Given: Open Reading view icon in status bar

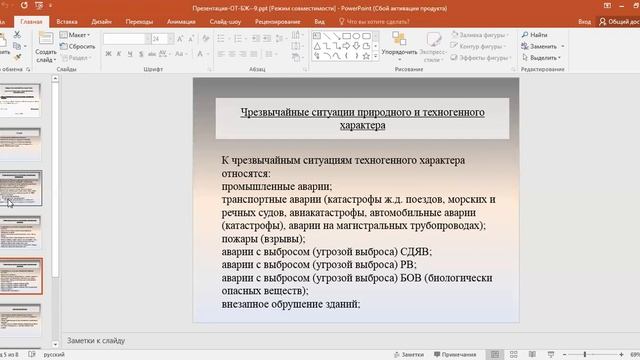Looking at the screenshot, I should (x=532, y=354).
